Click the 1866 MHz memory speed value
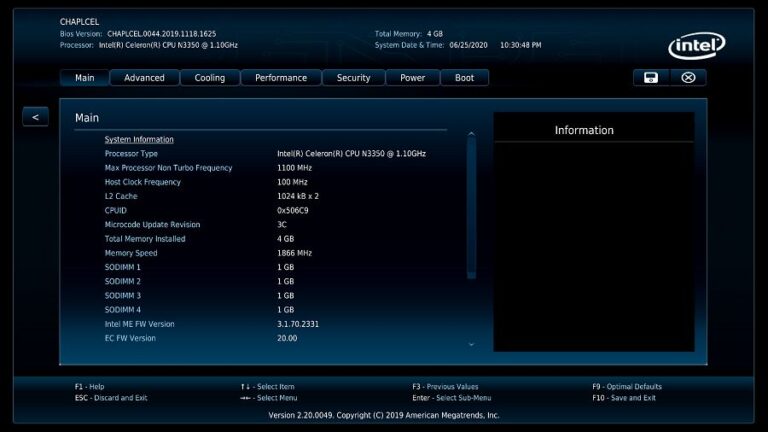Viewport: 768px width, 432px height. click(x=294, y=253)
